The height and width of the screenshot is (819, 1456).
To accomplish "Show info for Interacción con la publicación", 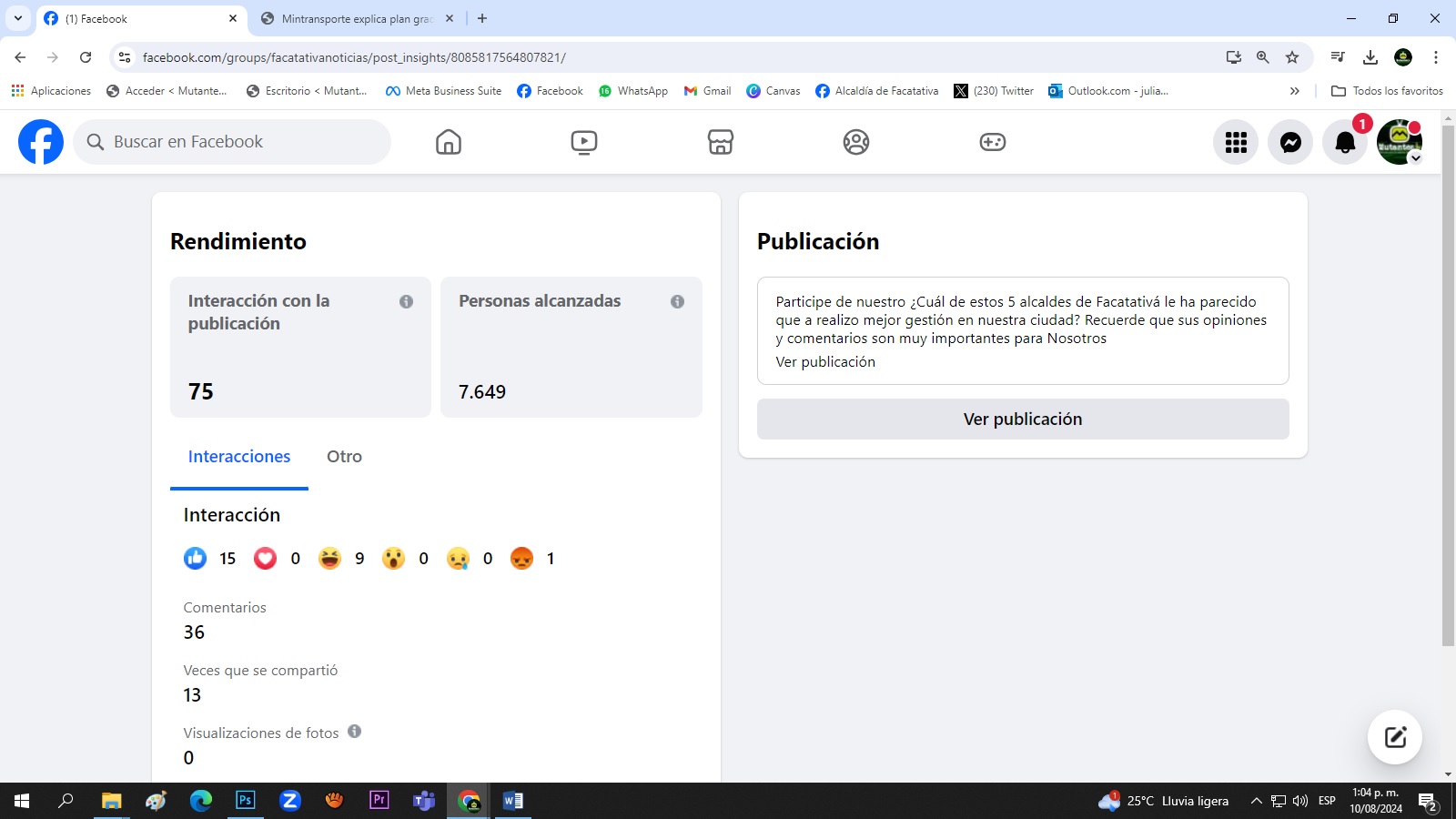I will click(x=406, y=301).
